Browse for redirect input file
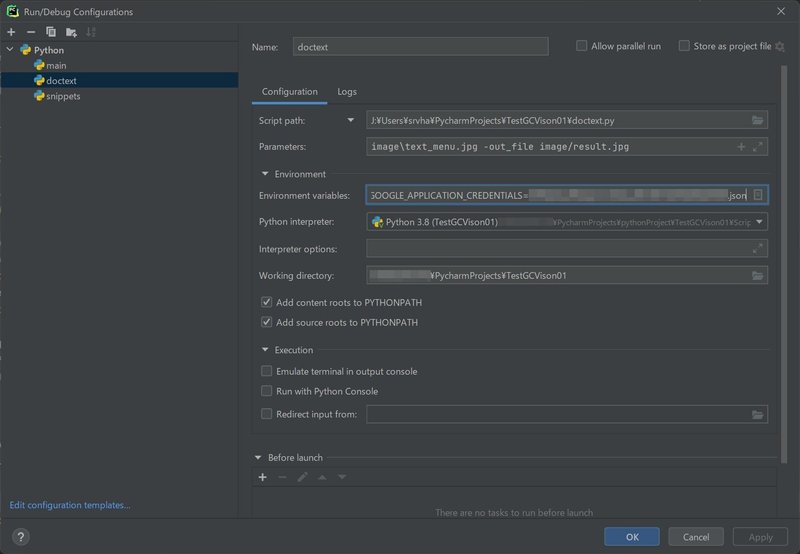 coord(757,415)
